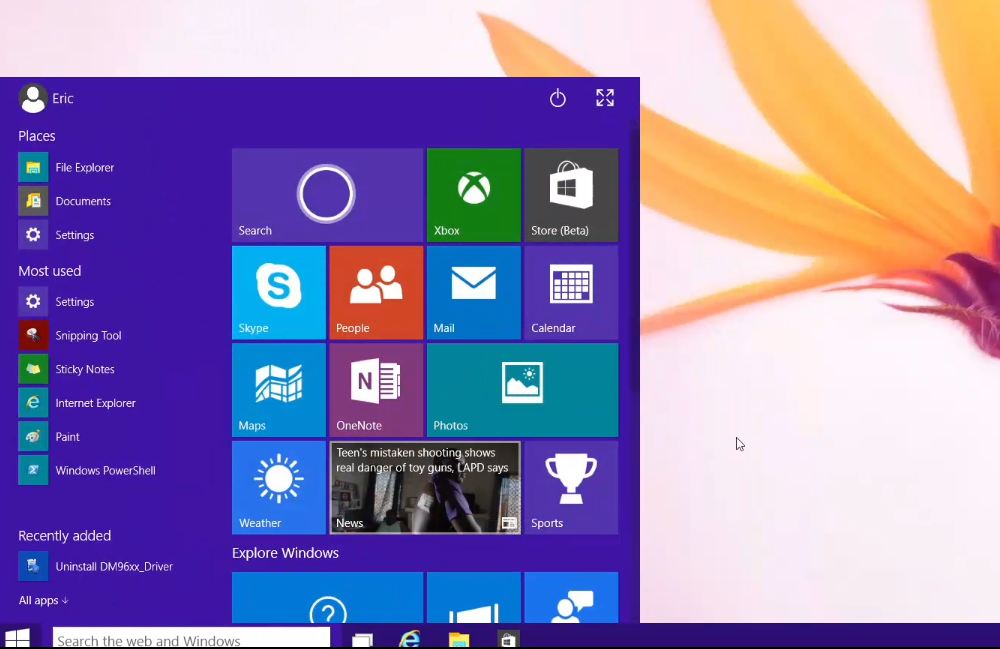Open the help question mark tile
Viewport: 1000px width, 649px height.
(327, 597)
